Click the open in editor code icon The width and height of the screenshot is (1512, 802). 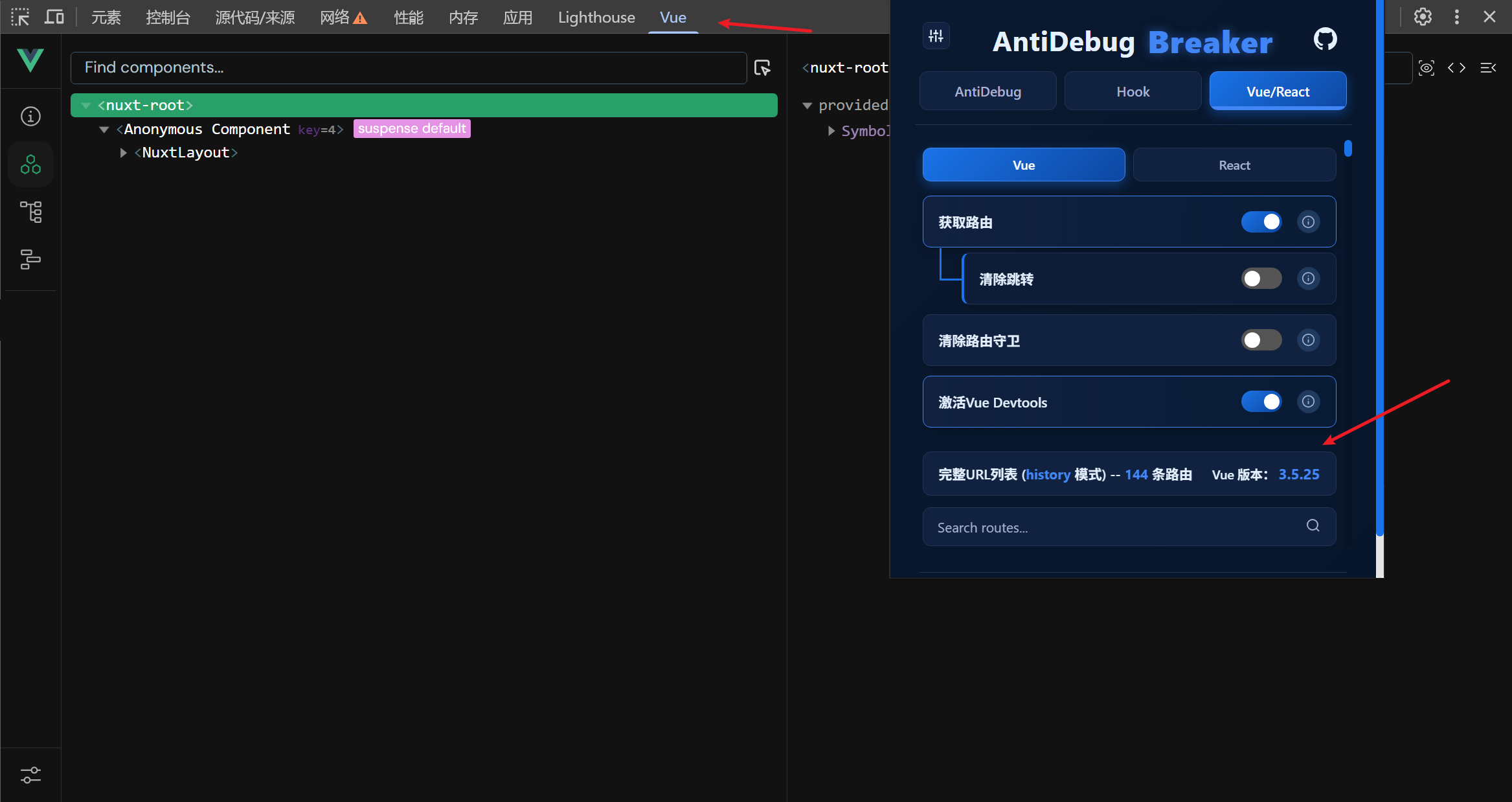pyautogui.click(x=1457, y=67)
